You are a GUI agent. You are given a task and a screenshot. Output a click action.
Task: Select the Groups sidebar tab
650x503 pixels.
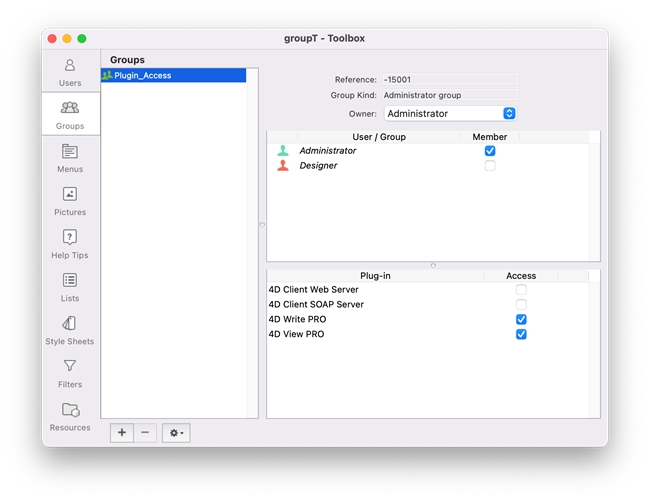click(x=70, y=114)
